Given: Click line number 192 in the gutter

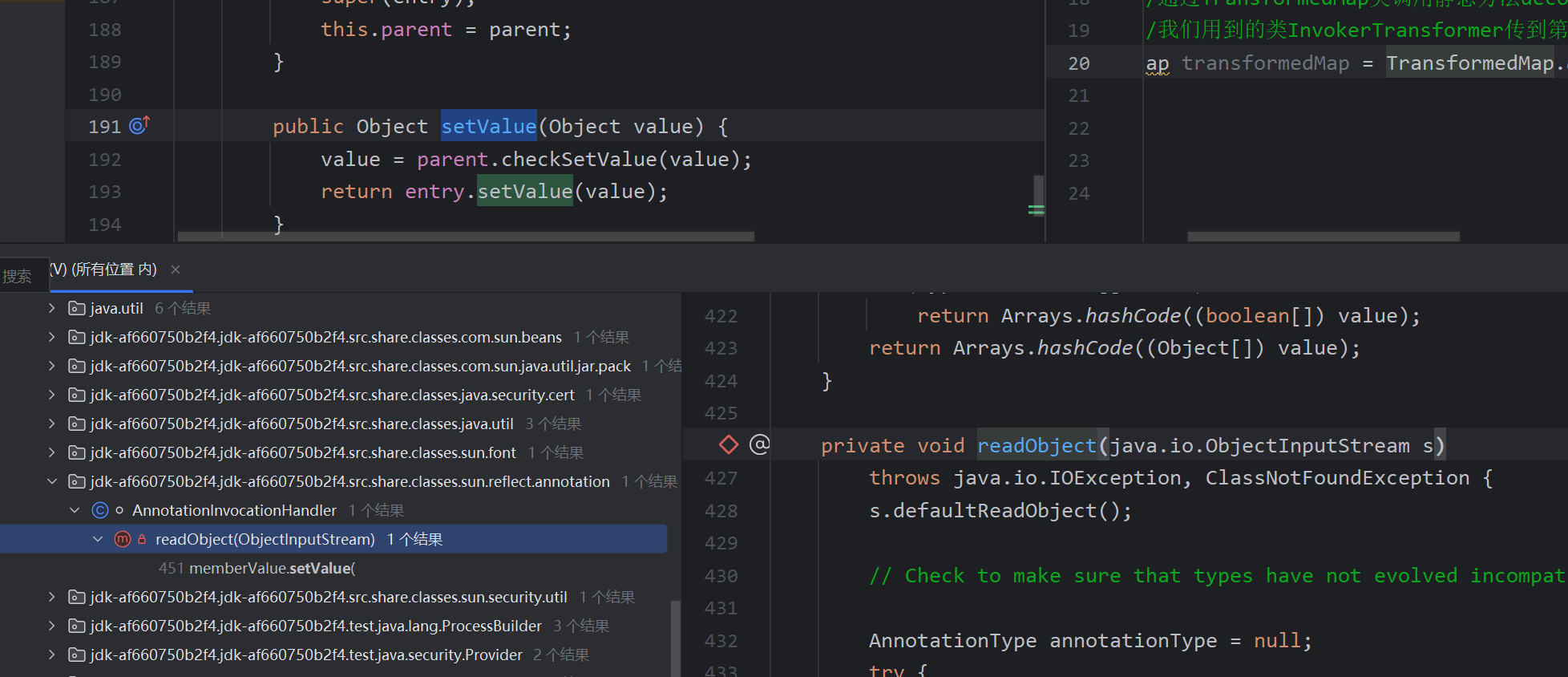Looking at the screenshot, I should [x=105, y=160].
